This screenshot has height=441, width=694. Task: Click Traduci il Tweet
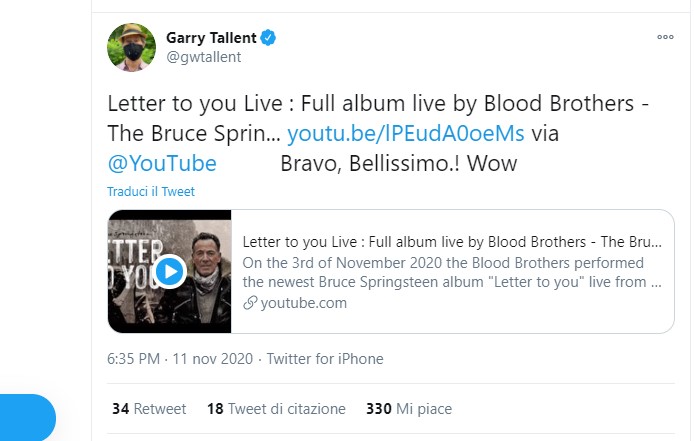(152, 191)
